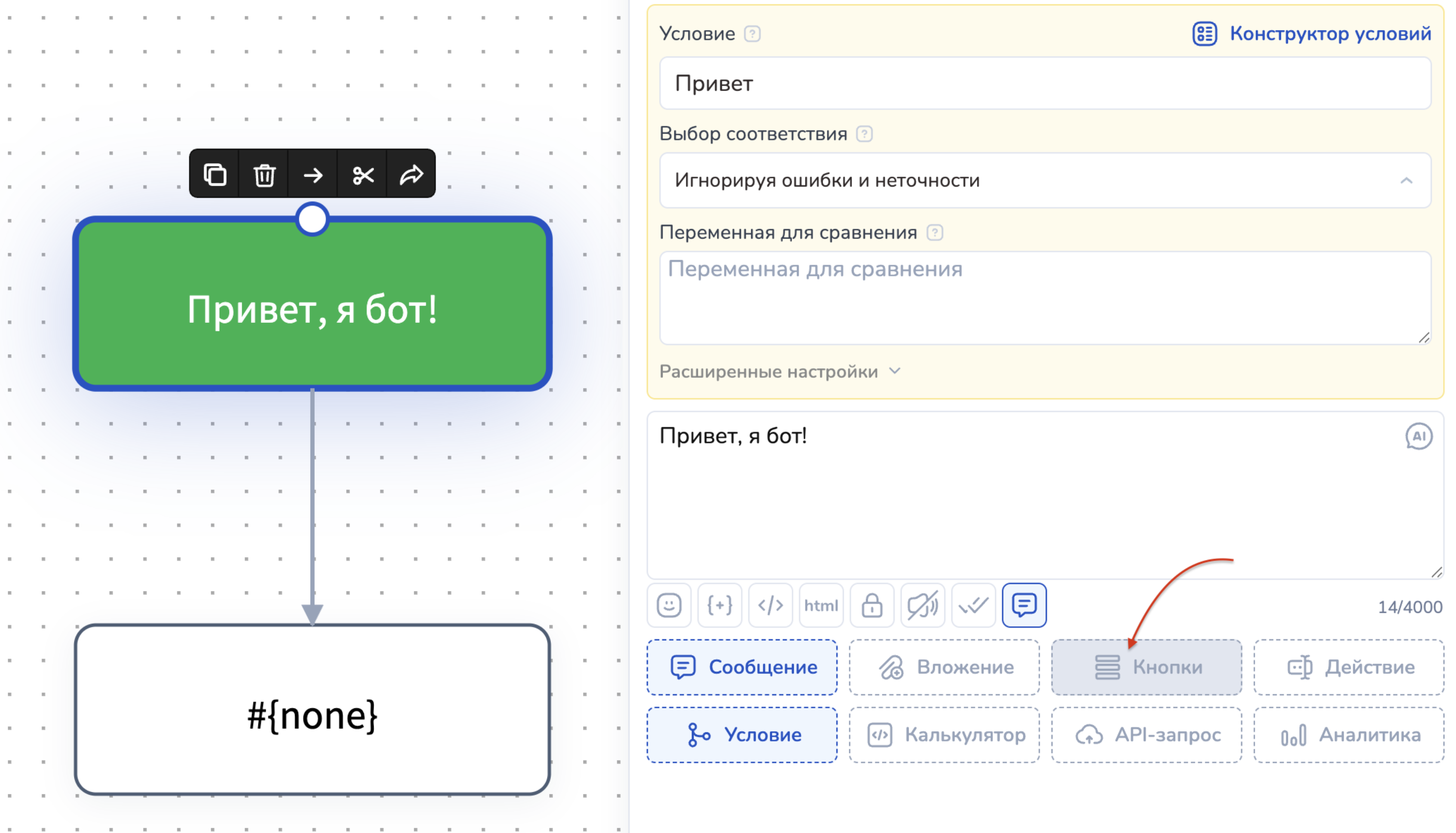Viewport: 1456px width, 833px height.
Task: Click the curved share arrow icon
Action: tap(411, 175)
